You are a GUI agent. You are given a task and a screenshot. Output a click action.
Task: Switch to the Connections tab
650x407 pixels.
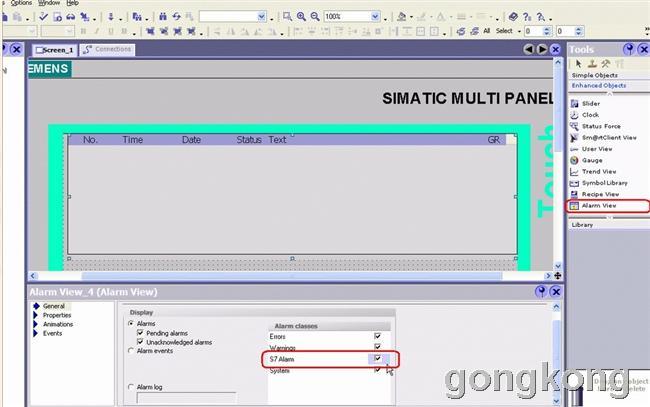[x=107, y=49]
